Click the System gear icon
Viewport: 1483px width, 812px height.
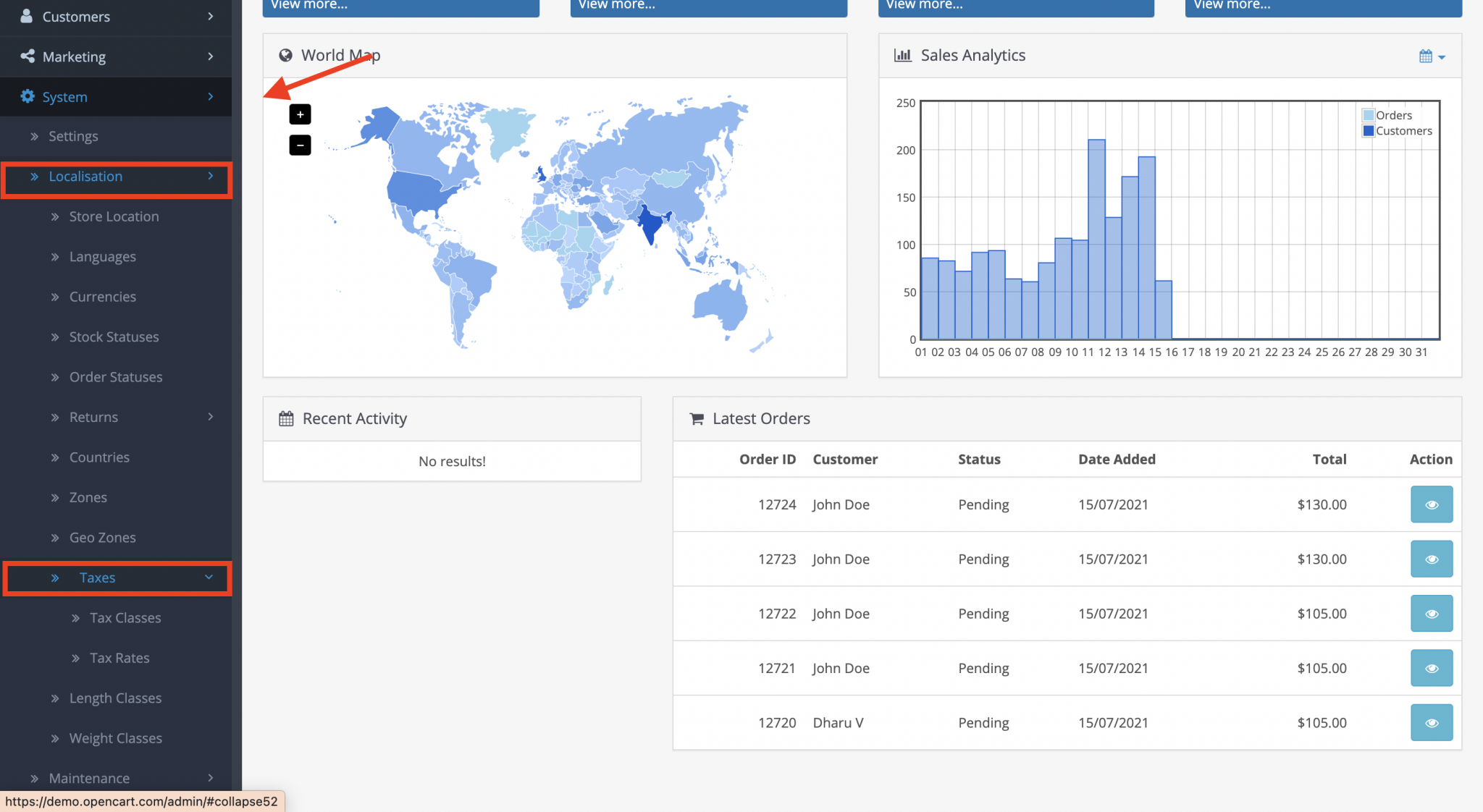click(28, 96)
